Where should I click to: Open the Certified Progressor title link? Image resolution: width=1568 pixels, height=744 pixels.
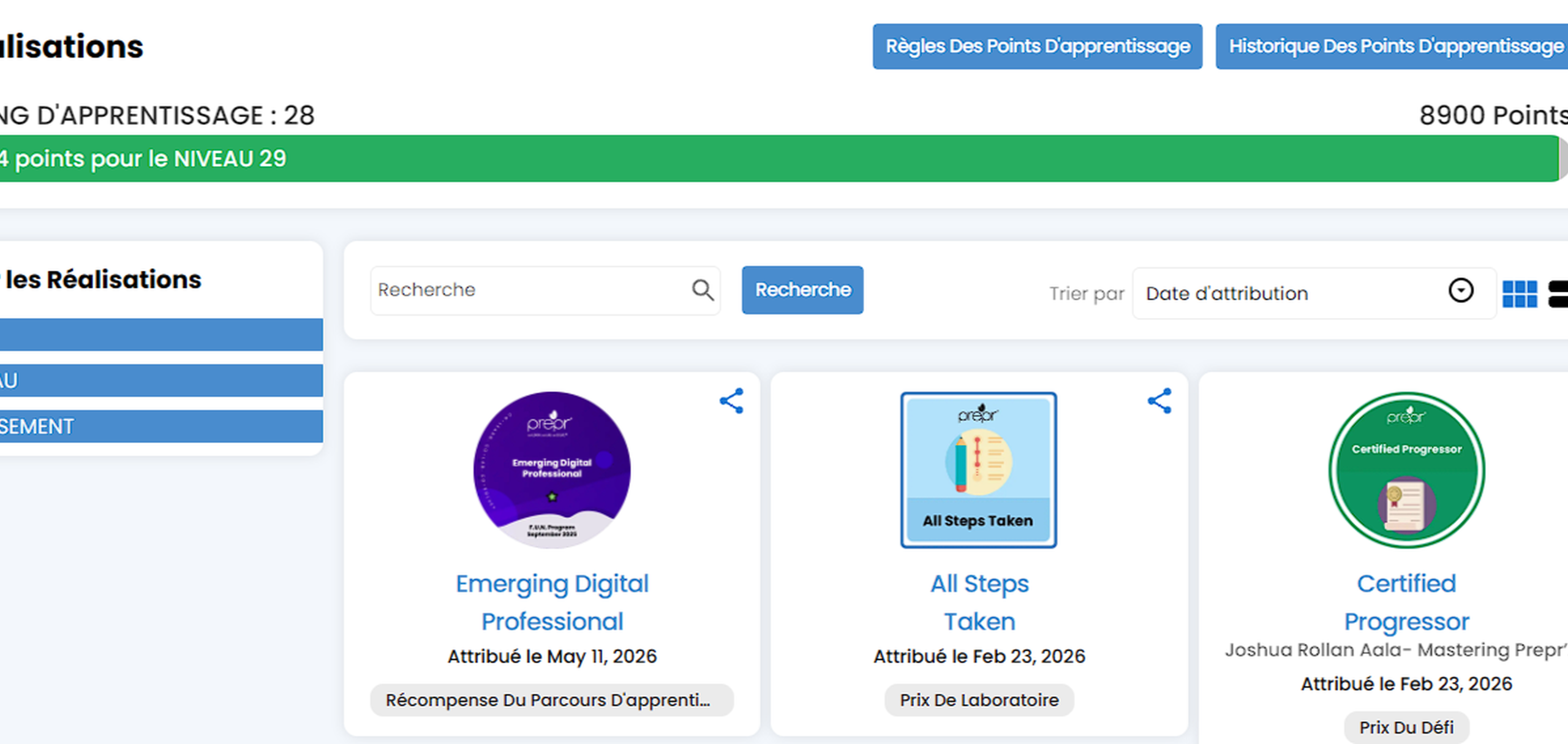point(1406,602)
